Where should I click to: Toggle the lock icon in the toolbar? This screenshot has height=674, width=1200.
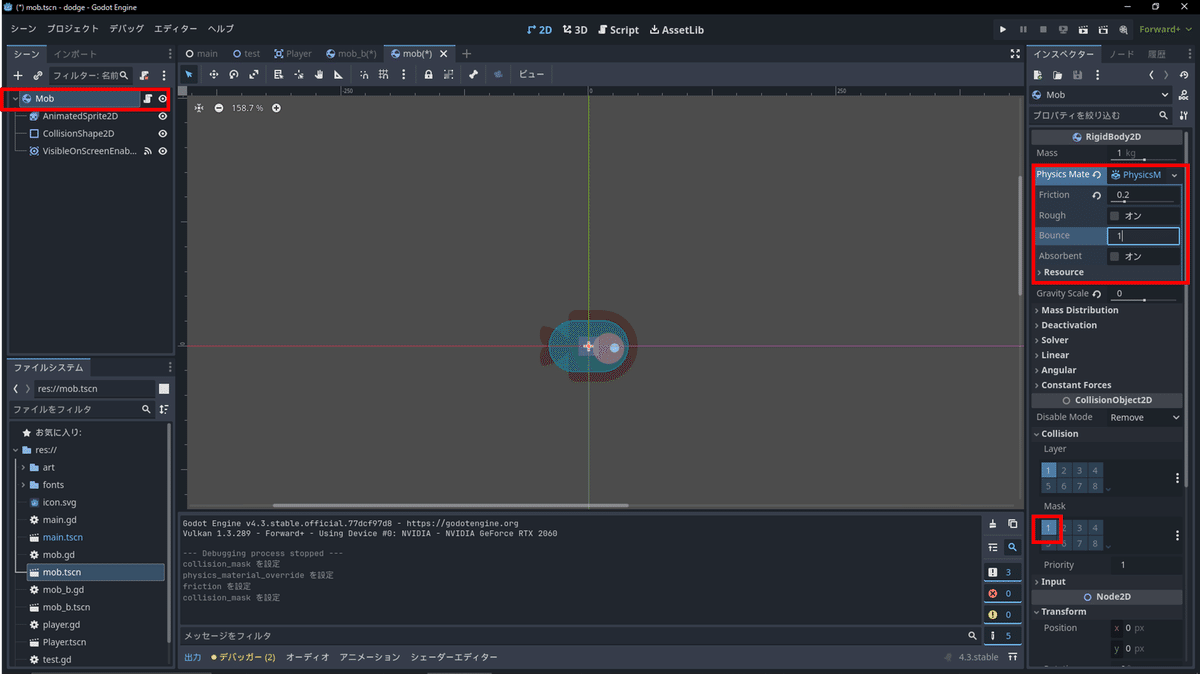[x=428, y=74]
